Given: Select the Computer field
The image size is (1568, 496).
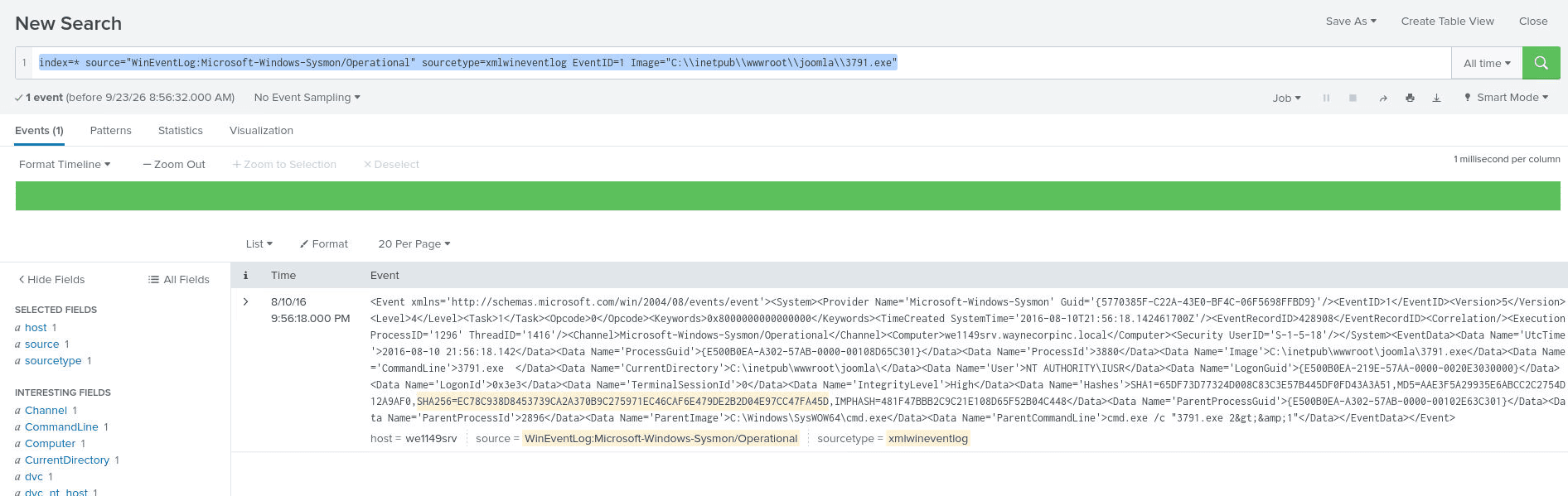Looking at the screenshot, I should (50, 443).
